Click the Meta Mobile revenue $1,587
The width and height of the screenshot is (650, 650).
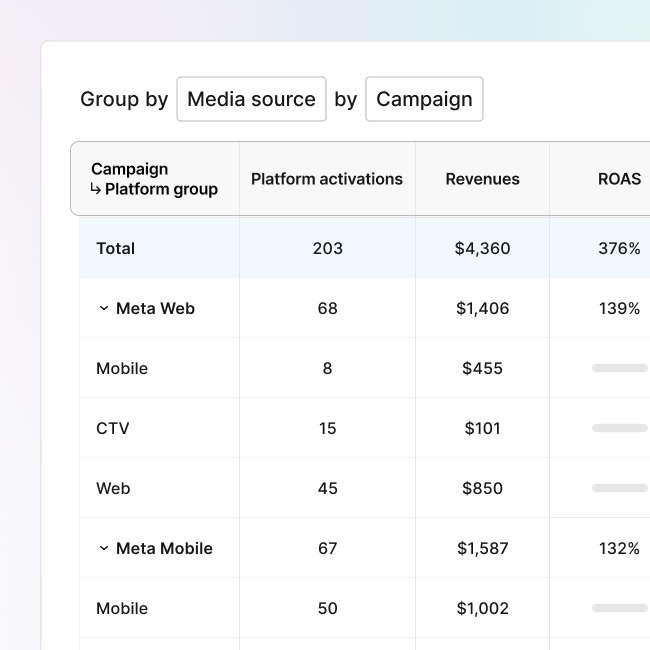tap(482, 548)
